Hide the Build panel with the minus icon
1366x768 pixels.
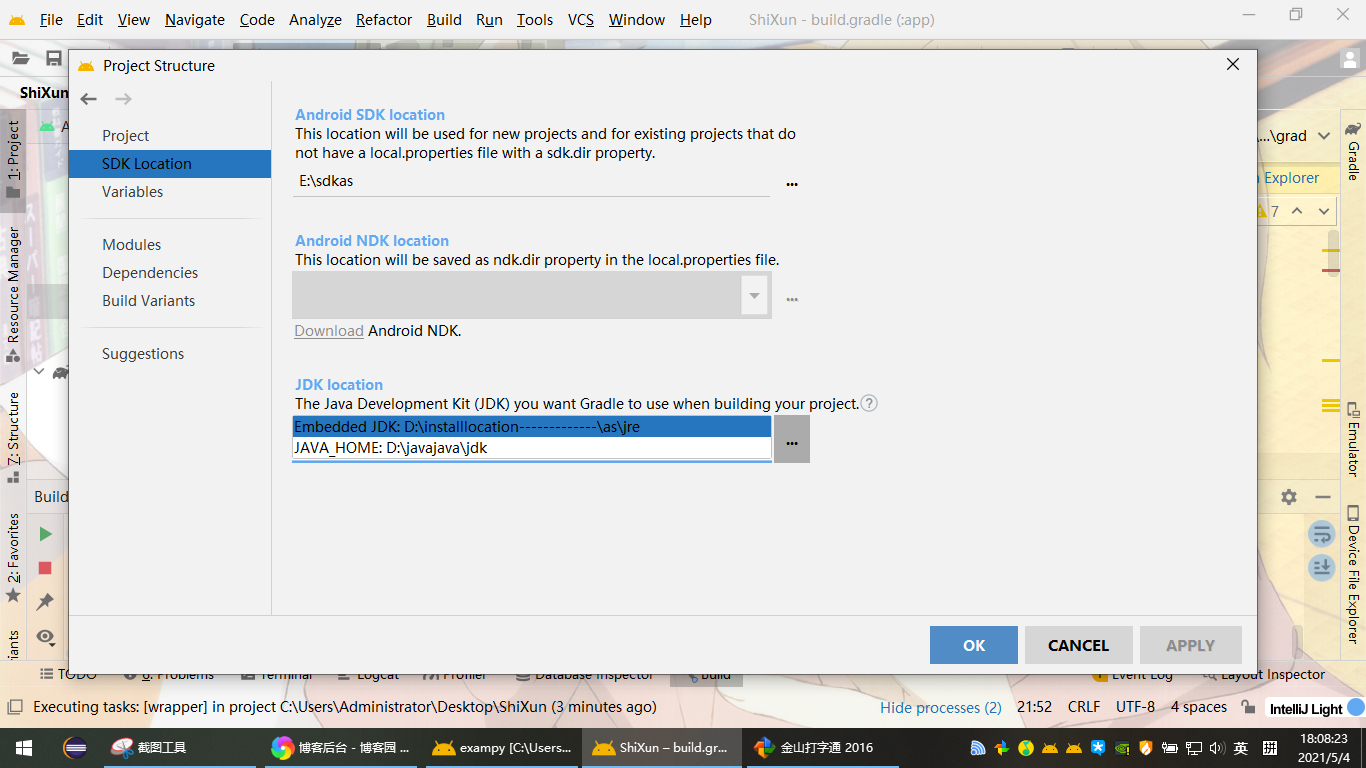1323,497
